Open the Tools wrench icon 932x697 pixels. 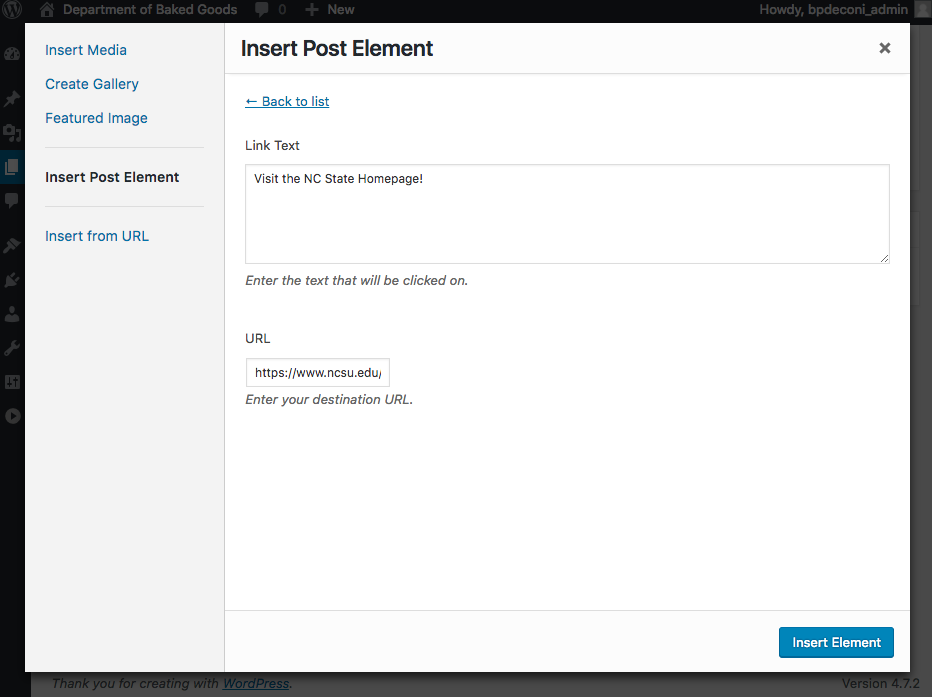pos(12,348)
